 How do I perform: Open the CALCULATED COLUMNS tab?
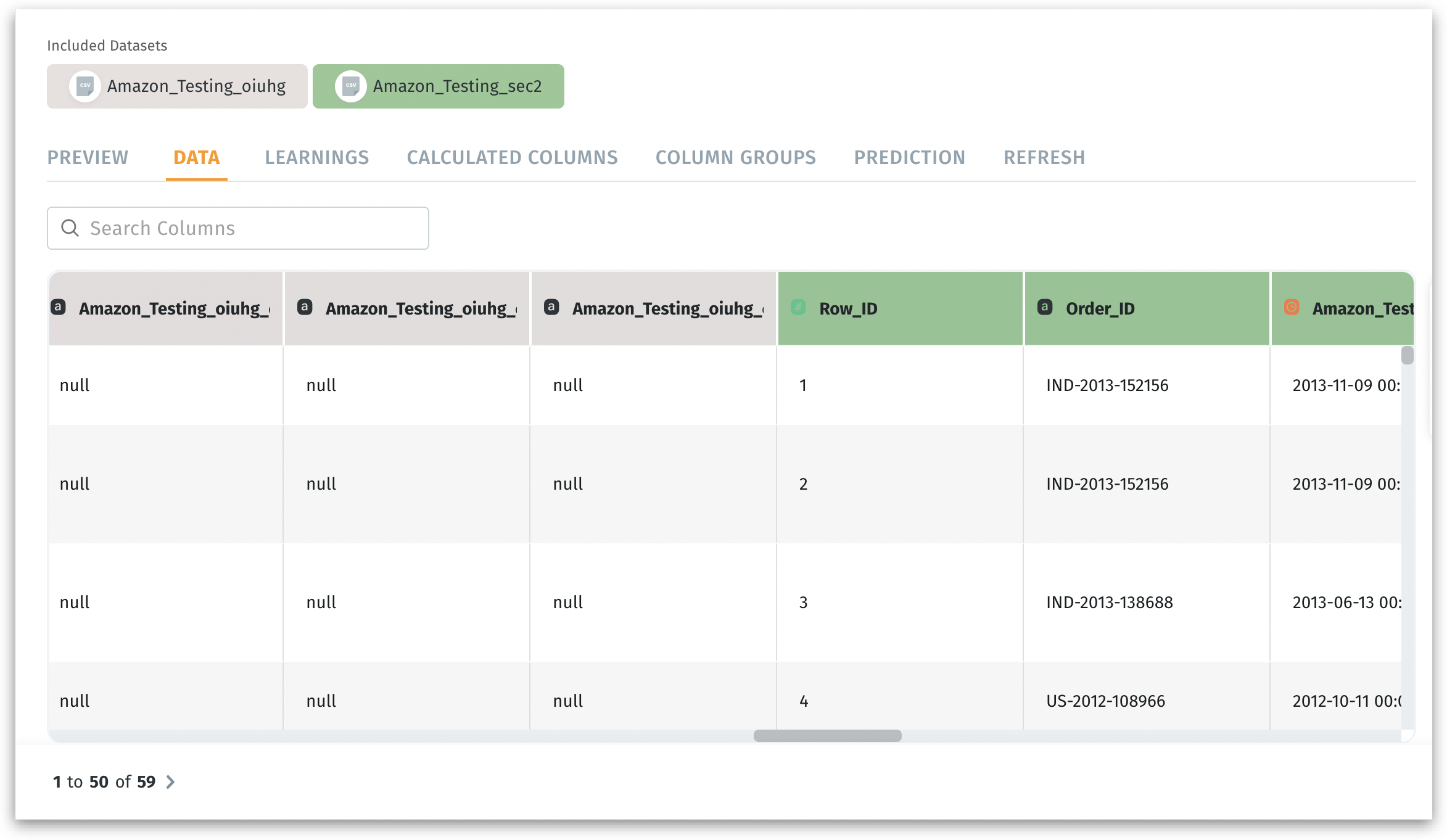pyautogui.click(x=512, y=158)
